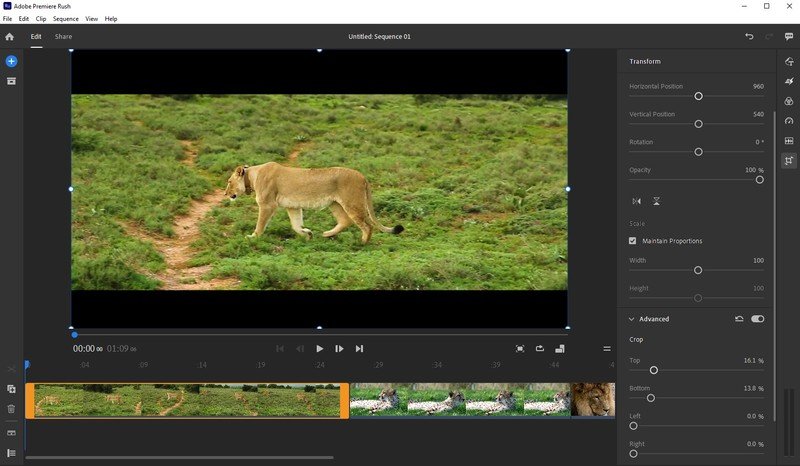
Task: Collapse the Advanced section chevron
Action: 631,319
